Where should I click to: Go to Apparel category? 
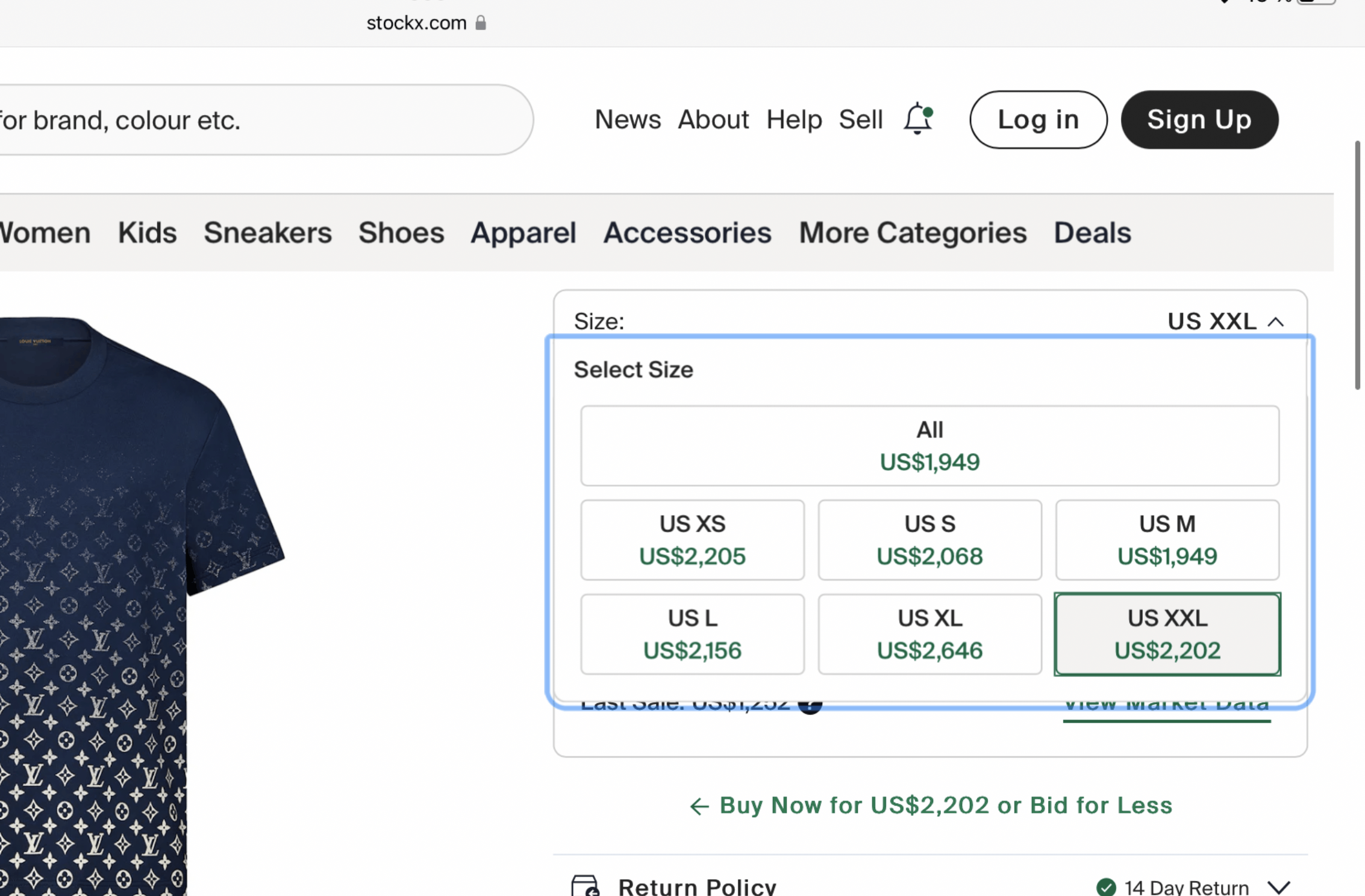point(523,232)
